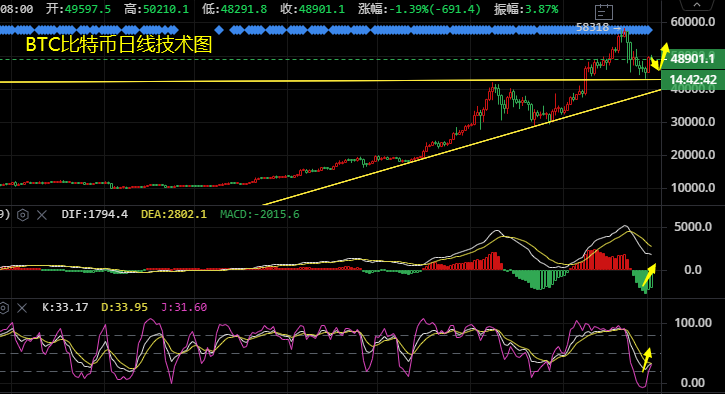This screenshot has width=725, height=394.
Task: Close the MACD indicator panel
Action: coord(42,215)
